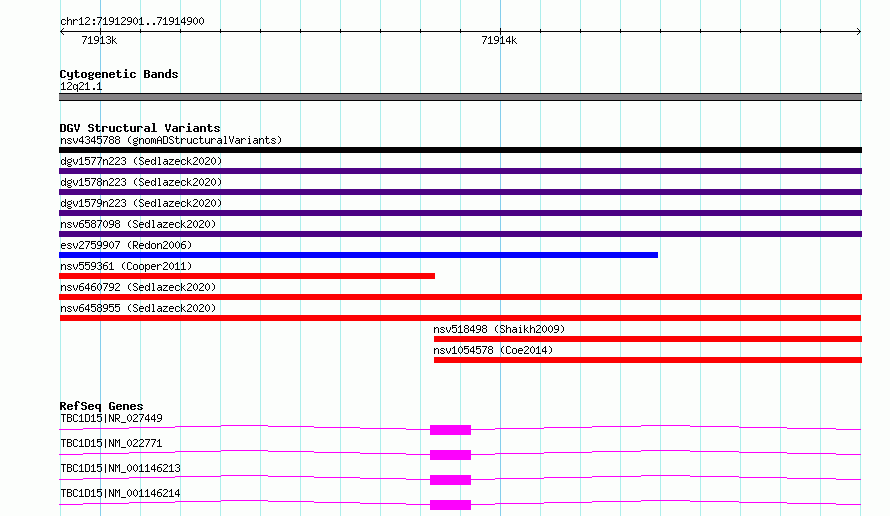The width and height of the screenshot is (890, 516).
Task: Click the purple dgv1577n223 variant bar
Action: (x=460, y=171)
